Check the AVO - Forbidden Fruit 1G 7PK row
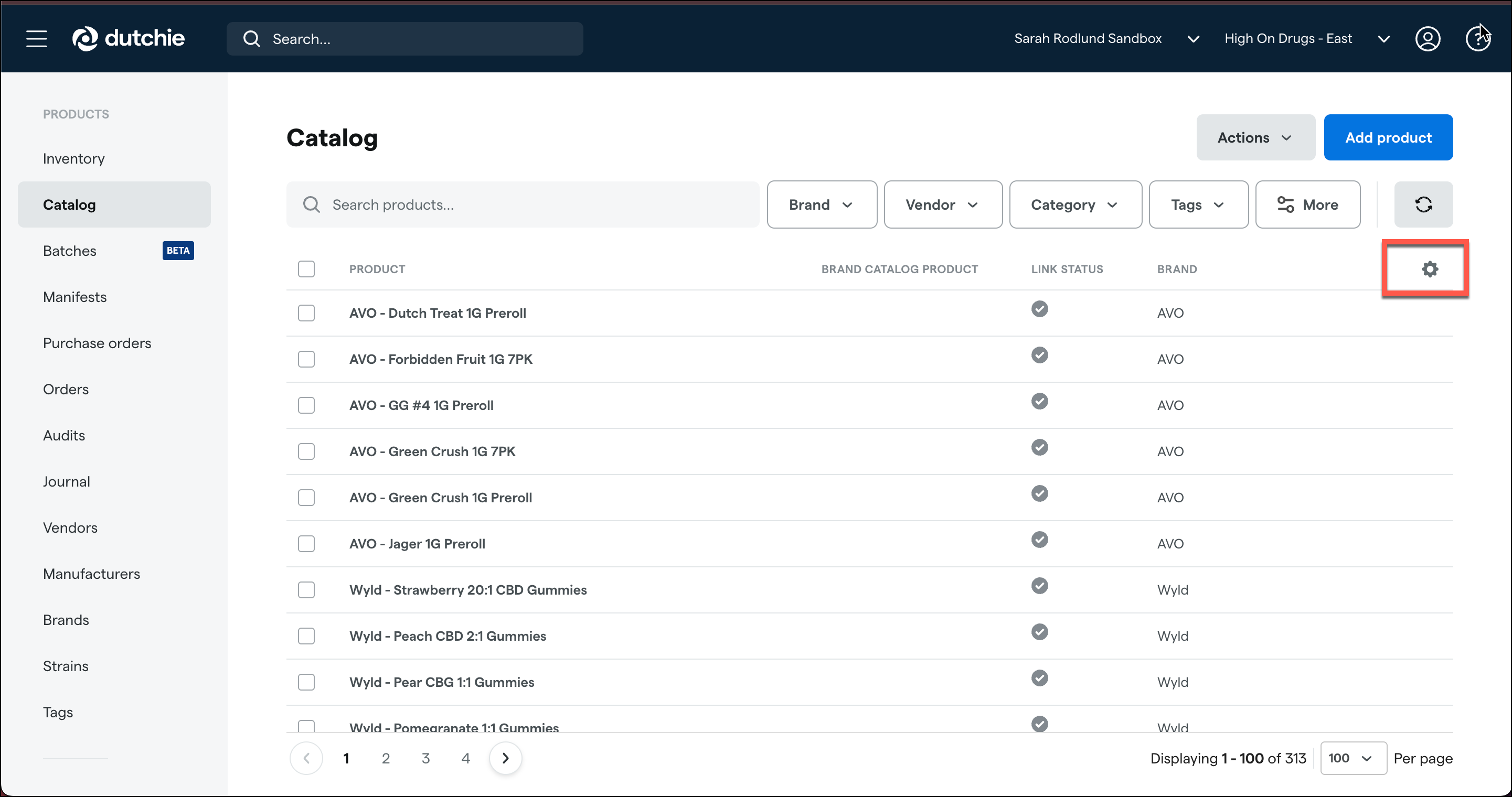 click(306, 360)
